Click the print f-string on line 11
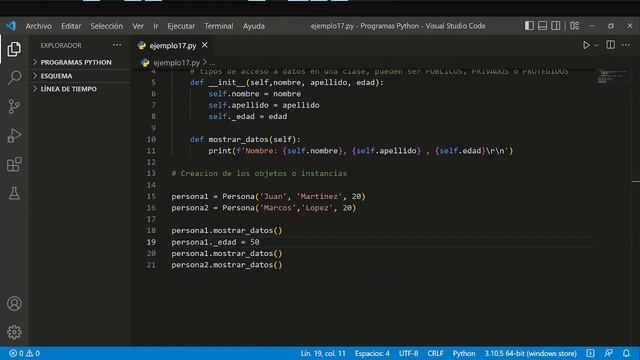 click(360, 151)
